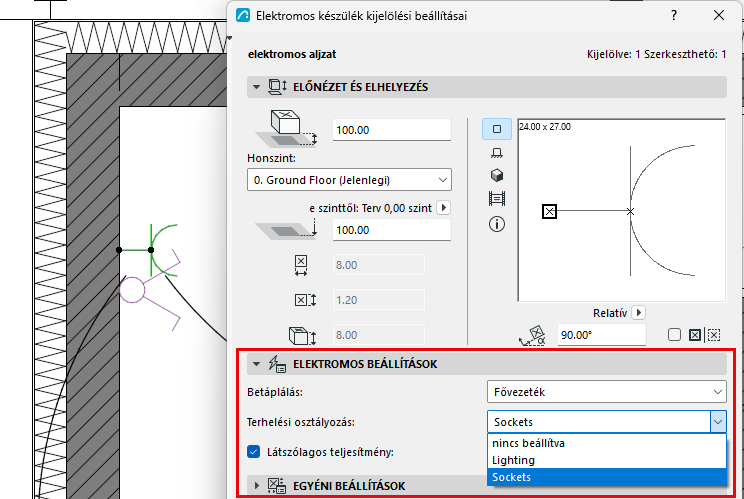Screen dimensions: 744x499
Task: Open help with the question mark button
Action: click(674, 15)
